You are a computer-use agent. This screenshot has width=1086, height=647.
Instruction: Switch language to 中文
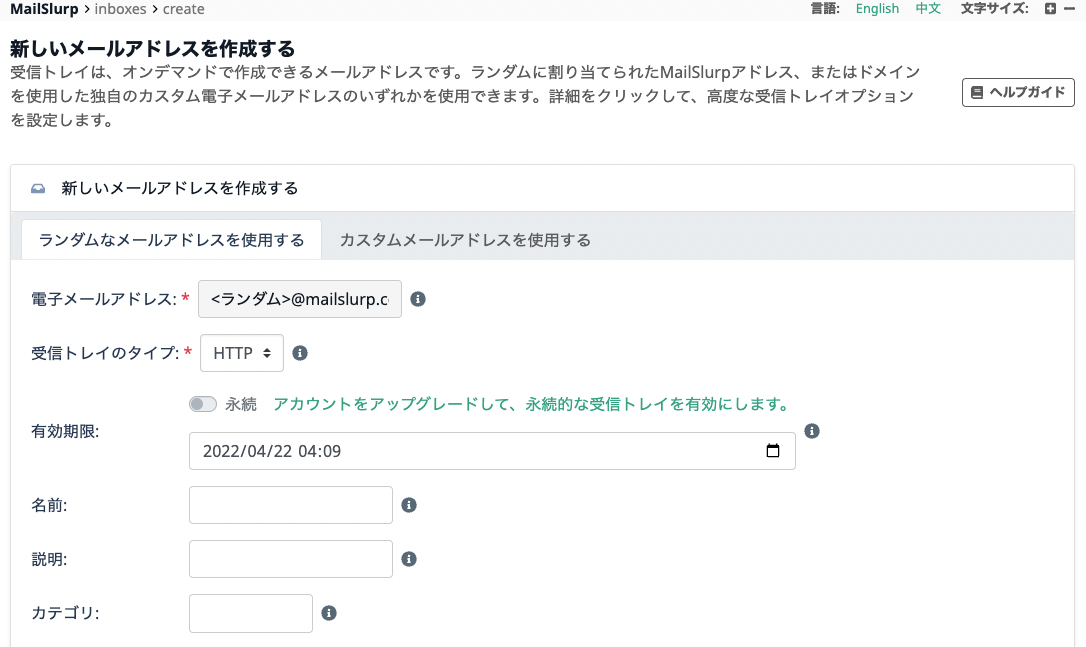point(928,9)
